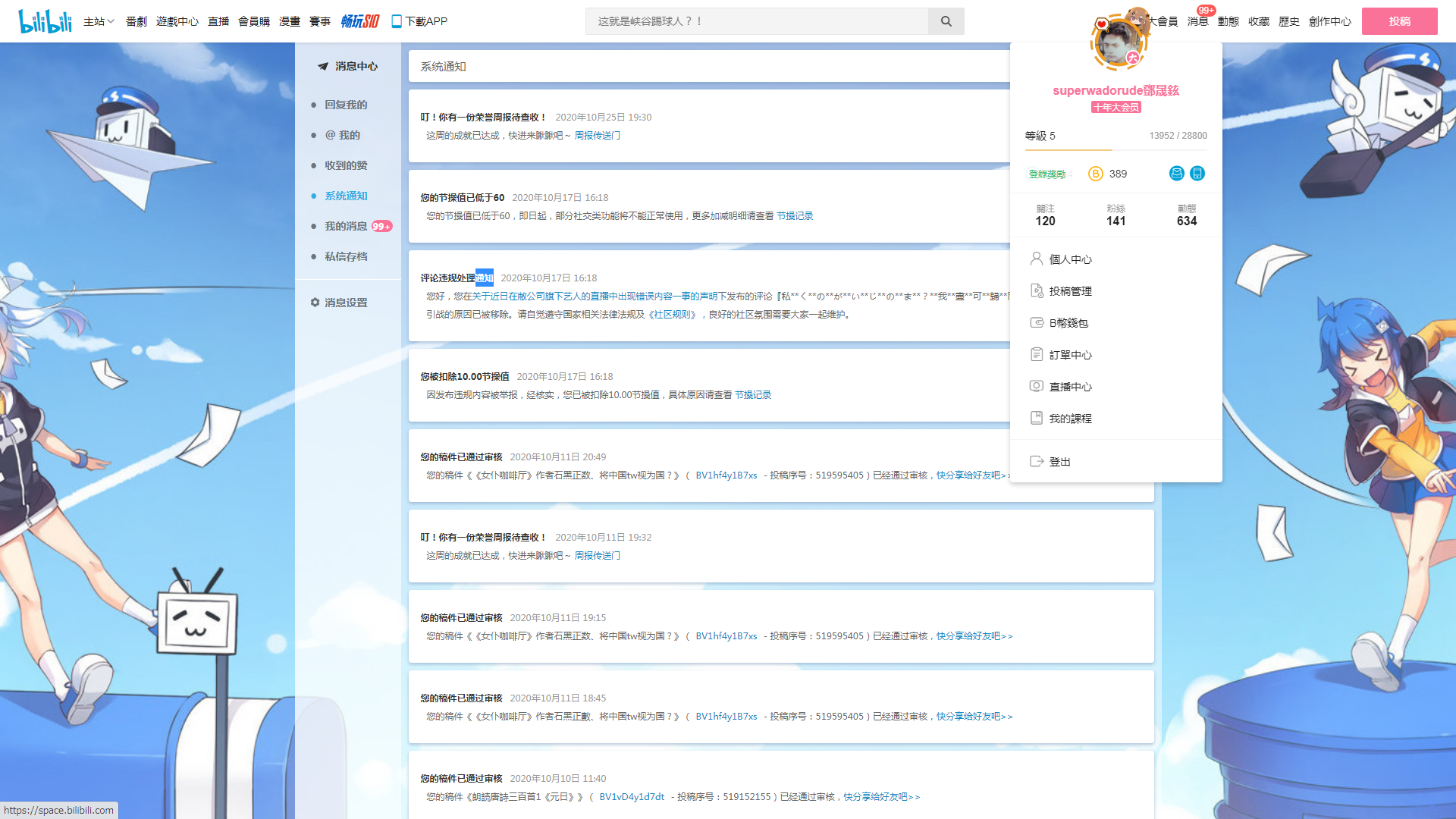
Task: Click the user avatar at top
Action: [1118, 43]
